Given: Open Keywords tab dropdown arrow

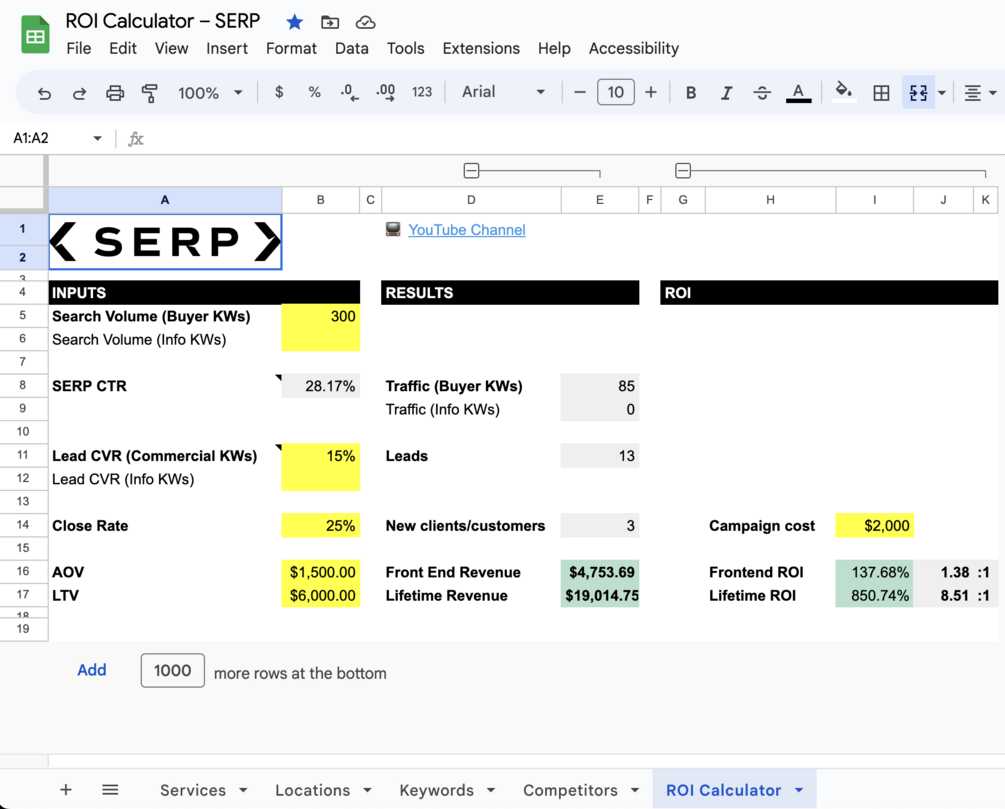Looking at the screenshot, I should click(x=491, y=790).
